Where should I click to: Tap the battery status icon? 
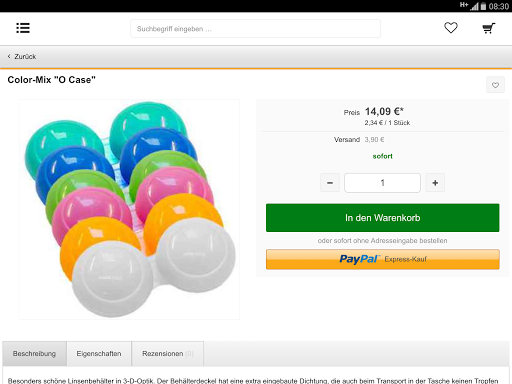pos(483,6)
